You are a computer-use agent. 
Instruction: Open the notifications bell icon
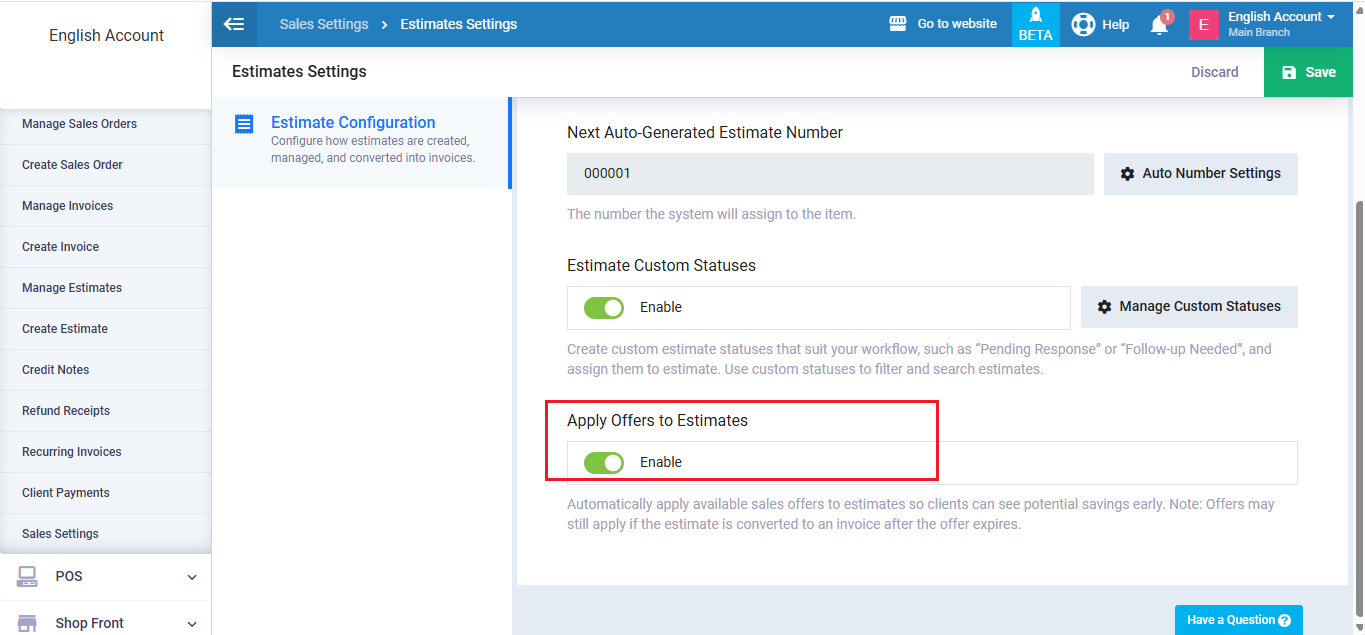(1159, 25)
